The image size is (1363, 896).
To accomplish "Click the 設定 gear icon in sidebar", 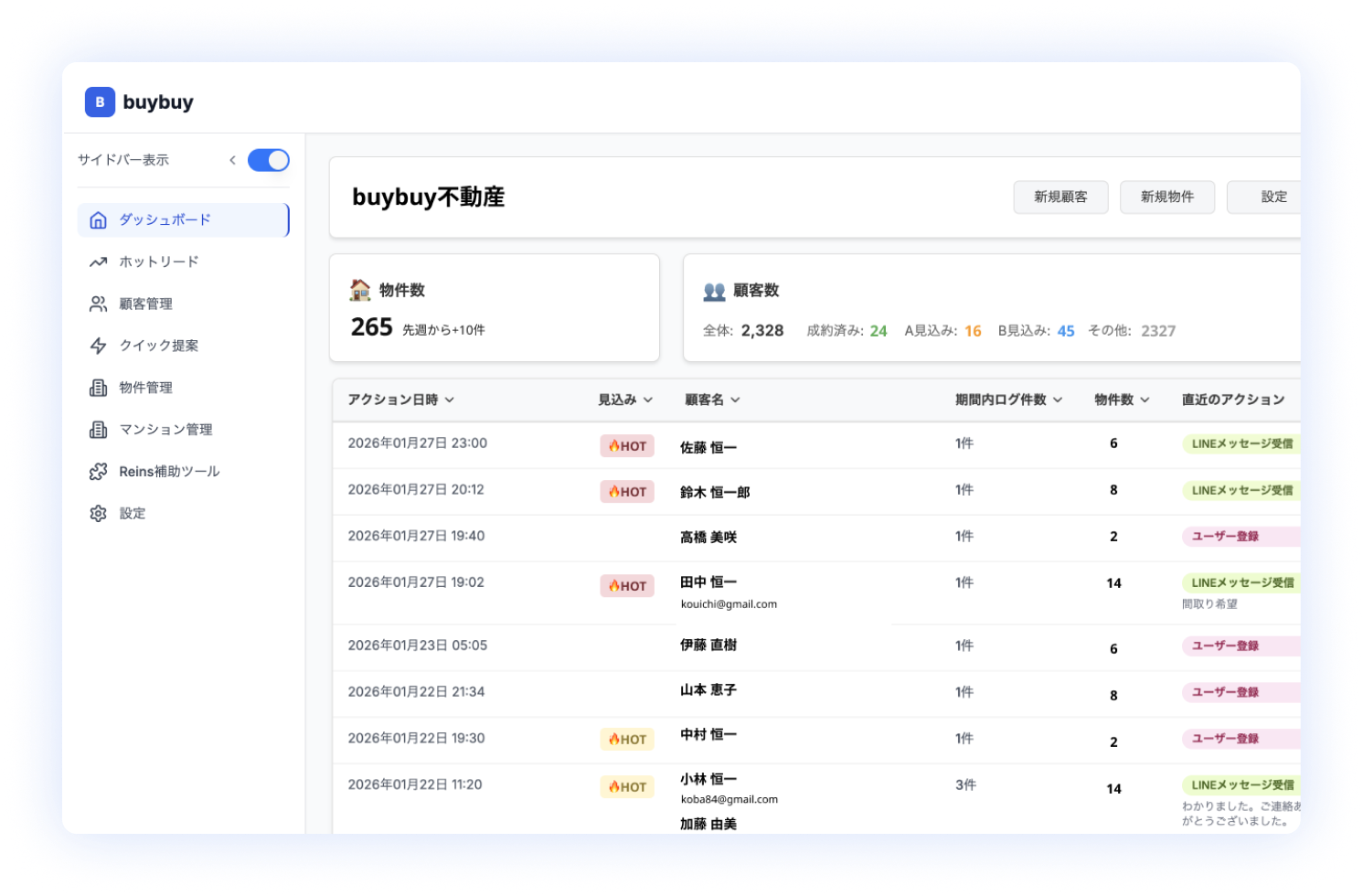I will (98, 514).
